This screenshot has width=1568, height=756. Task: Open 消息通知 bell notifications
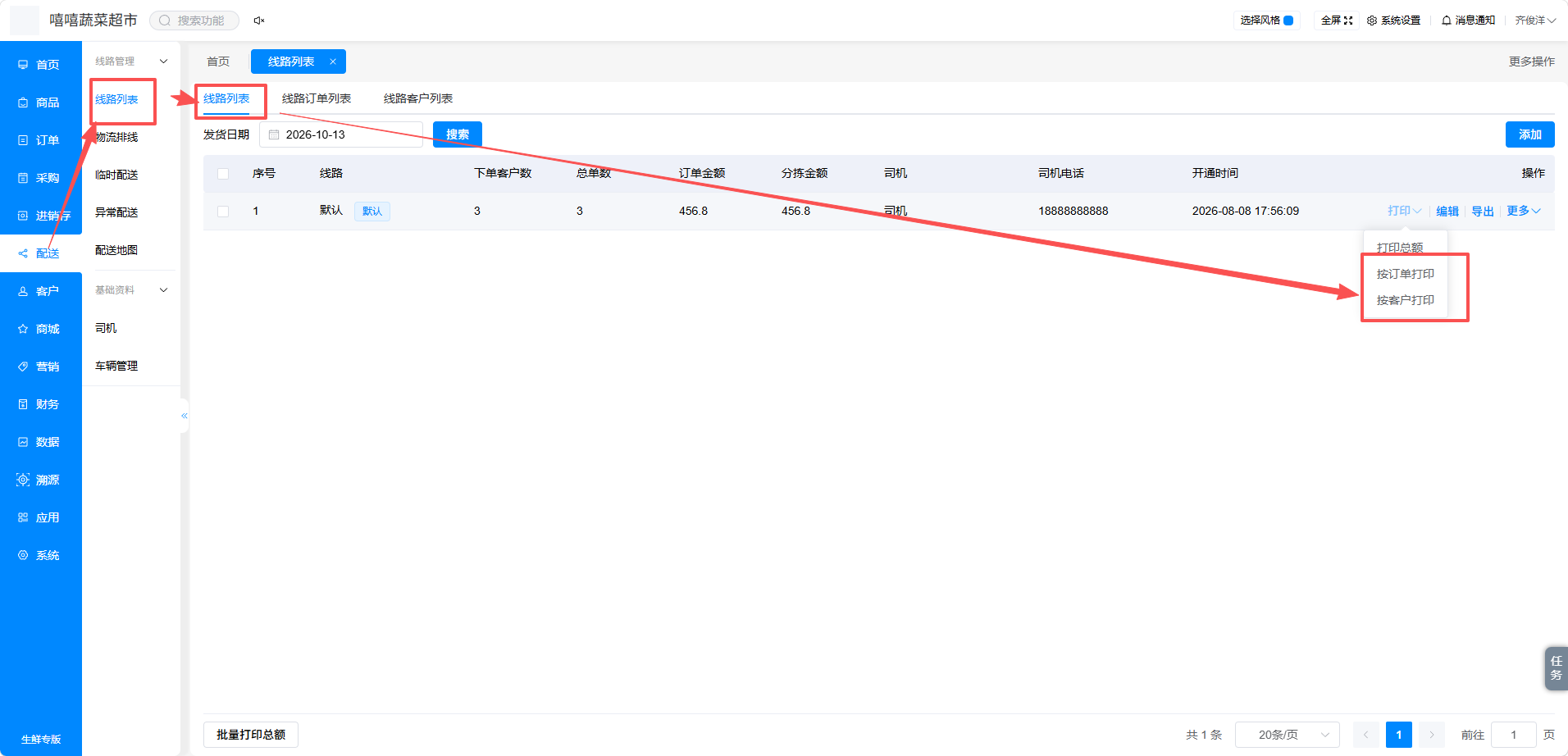point(1468,20)
